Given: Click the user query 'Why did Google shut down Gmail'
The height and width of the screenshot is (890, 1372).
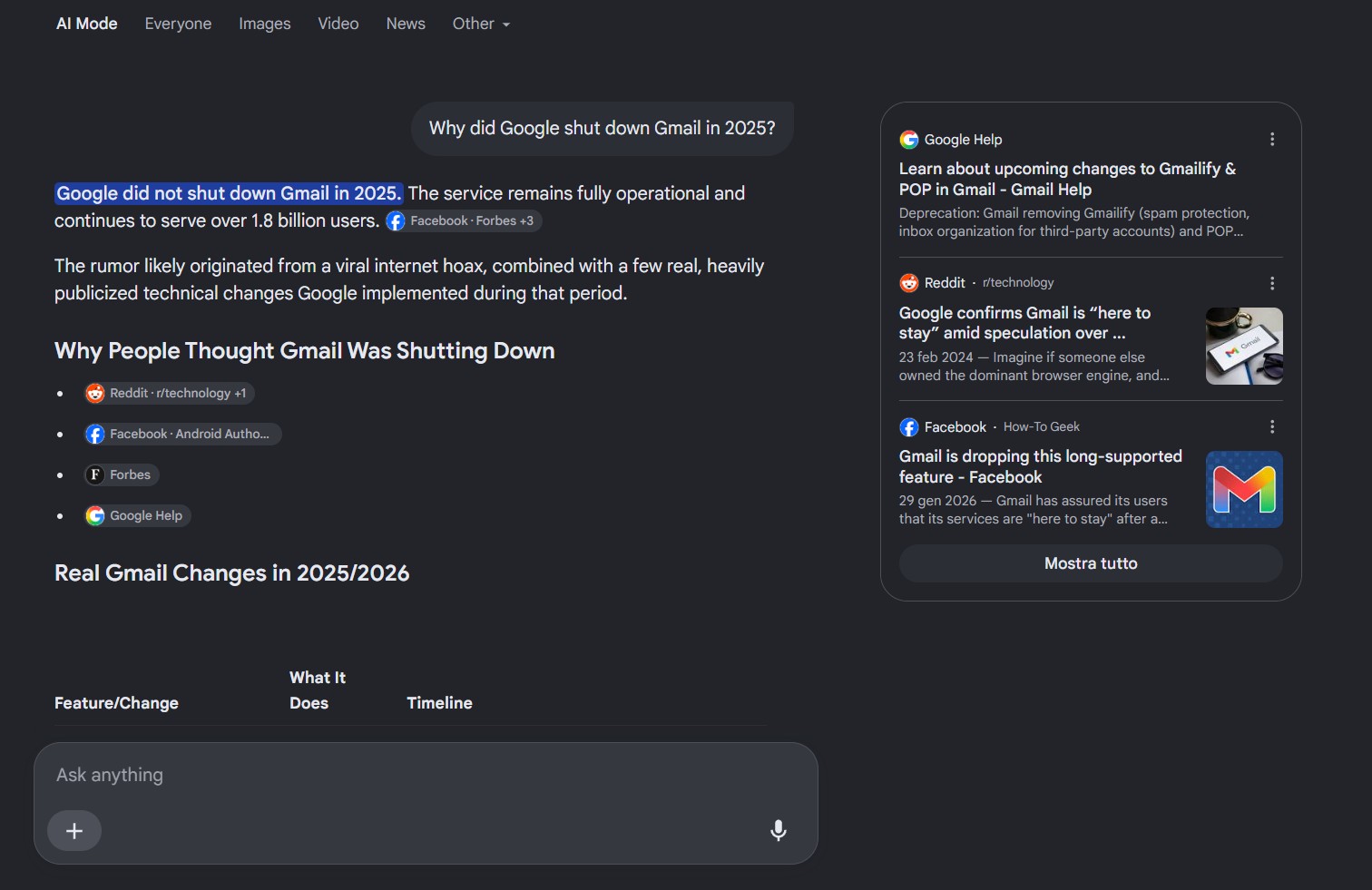Looking at the screenshot, I should pyautogui.click(x=603, y=128).
